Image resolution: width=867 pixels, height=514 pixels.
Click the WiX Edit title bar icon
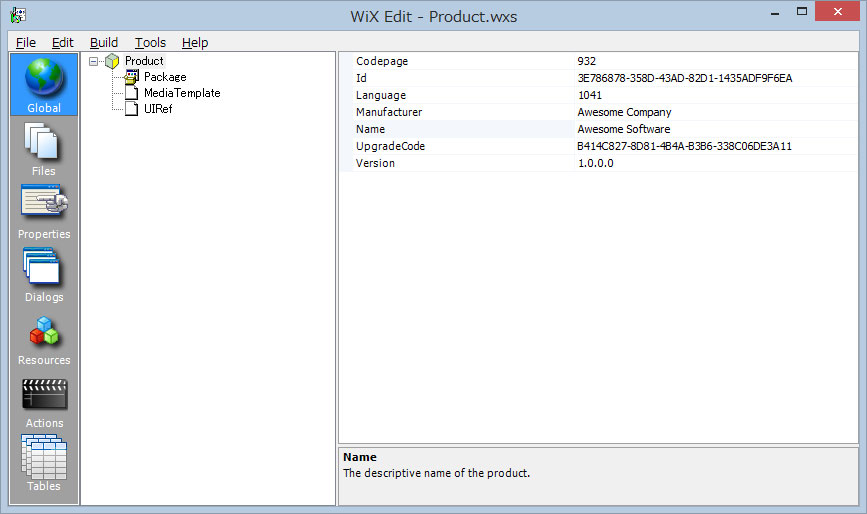tap(17, 15)
